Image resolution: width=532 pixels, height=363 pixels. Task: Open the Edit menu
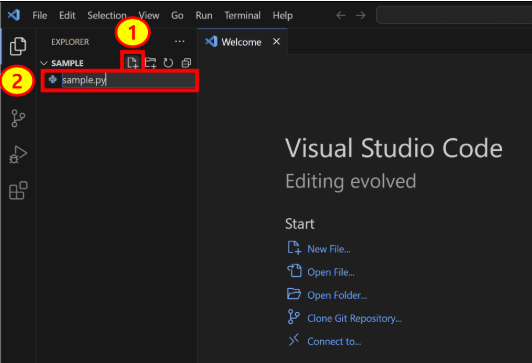pos(67,15)
